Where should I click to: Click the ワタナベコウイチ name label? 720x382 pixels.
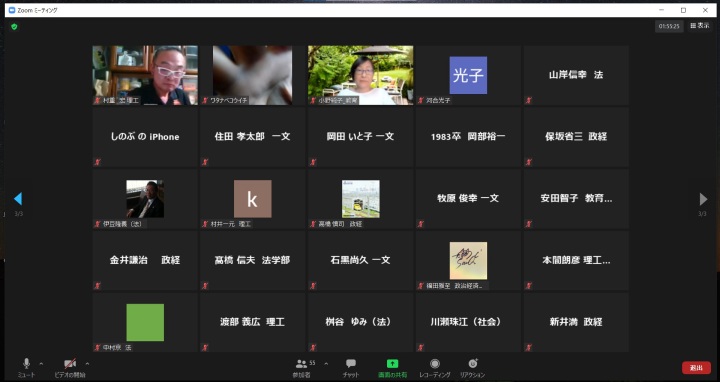pyautogui.click(x=229, y=101)
